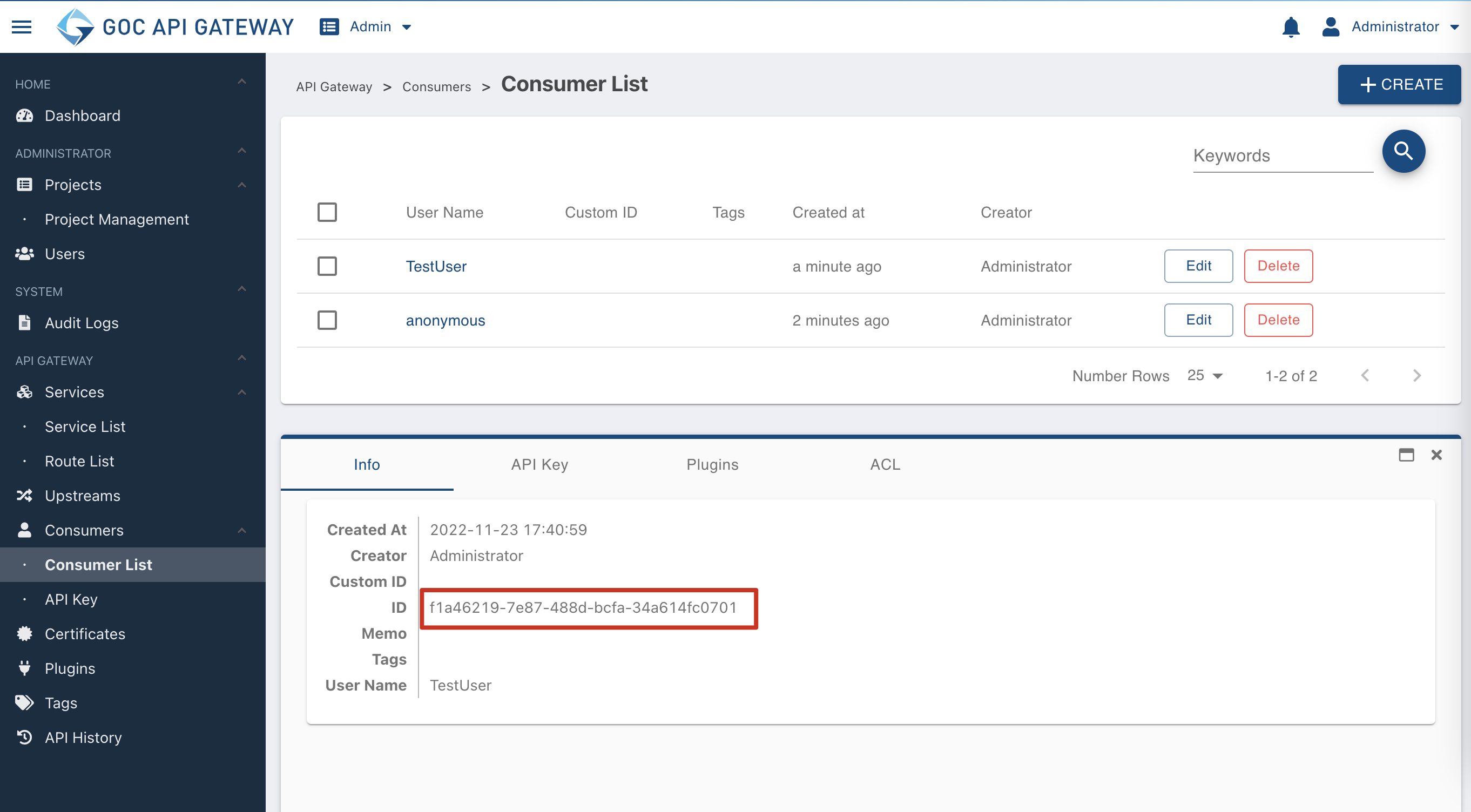Viewport: 1471px width, 812px height.
Task: Open the hamburger menu
Action: click(x=22, y=27)
